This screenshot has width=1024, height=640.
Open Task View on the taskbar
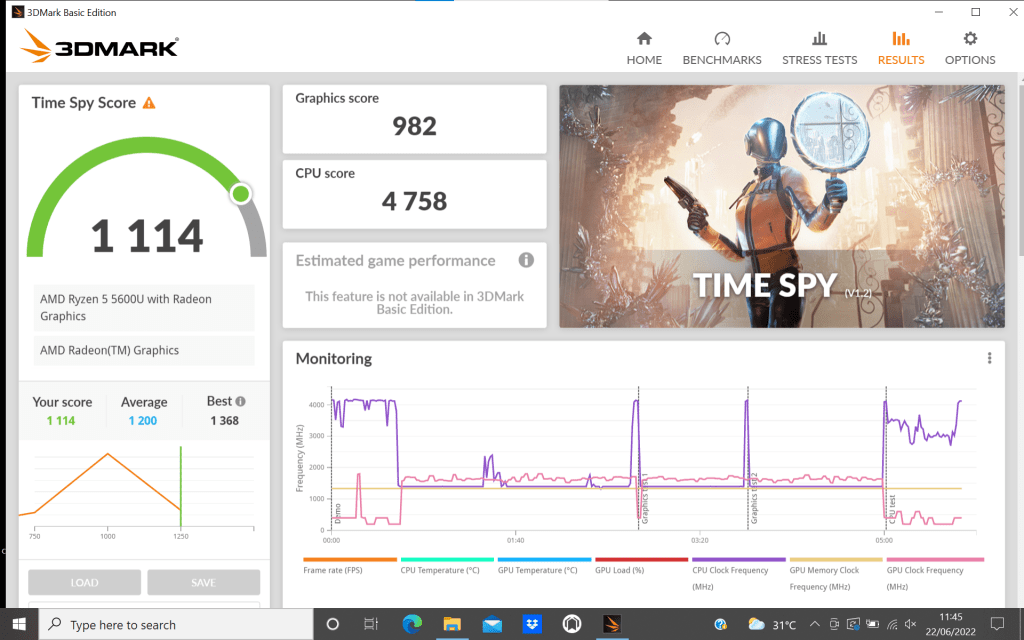[x=371, y=624]
